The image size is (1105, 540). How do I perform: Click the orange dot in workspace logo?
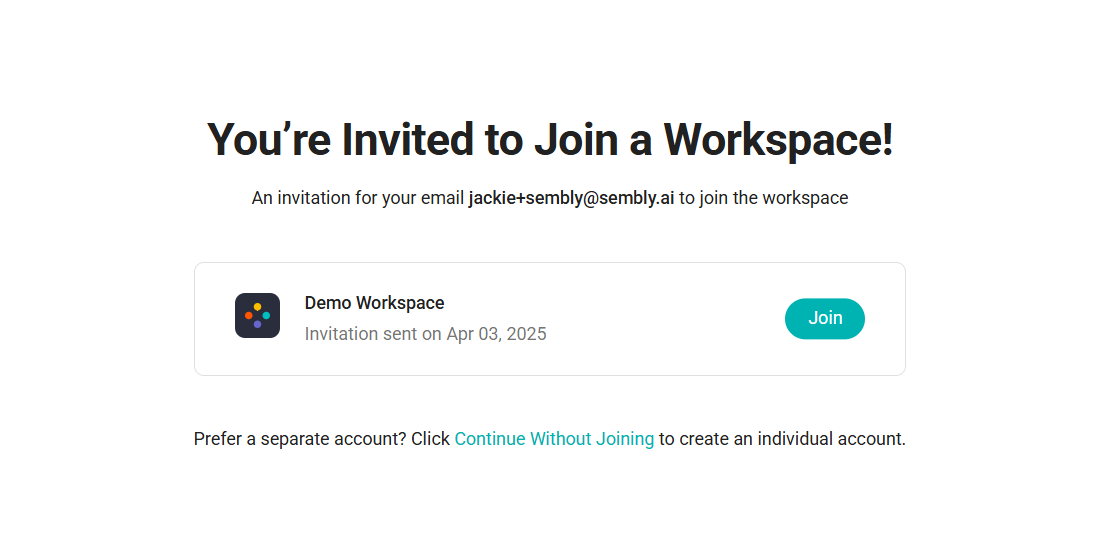pyautogui.click(x=249, y=316)
